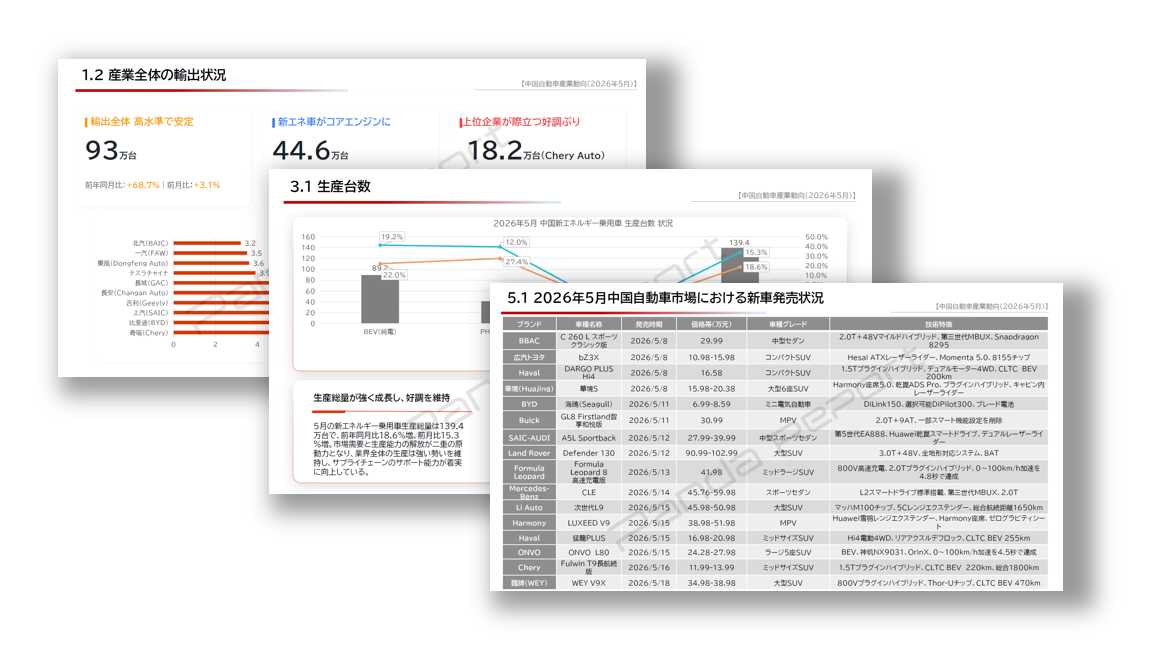Click the Land Rover brand cell
Viewport: 1159px width, 658px height.
(x=529, y=453)
